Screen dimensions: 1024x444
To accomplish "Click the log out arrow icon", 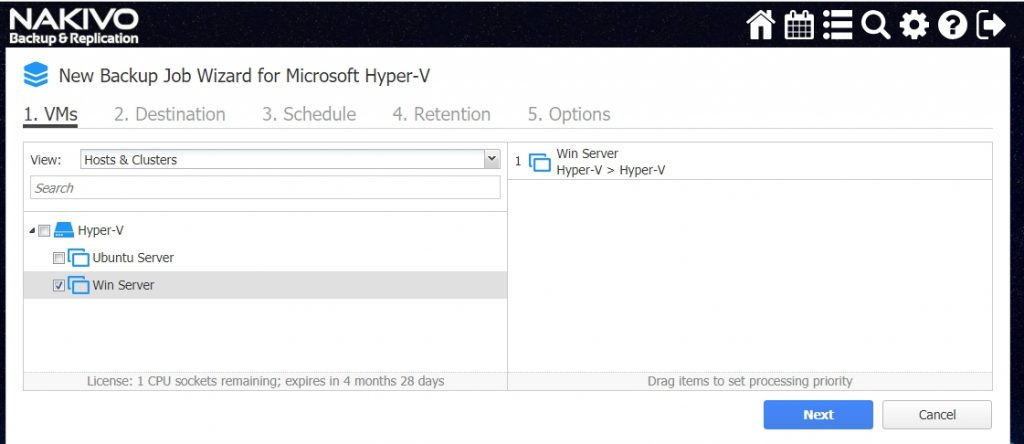I will [x=990, y=26].
